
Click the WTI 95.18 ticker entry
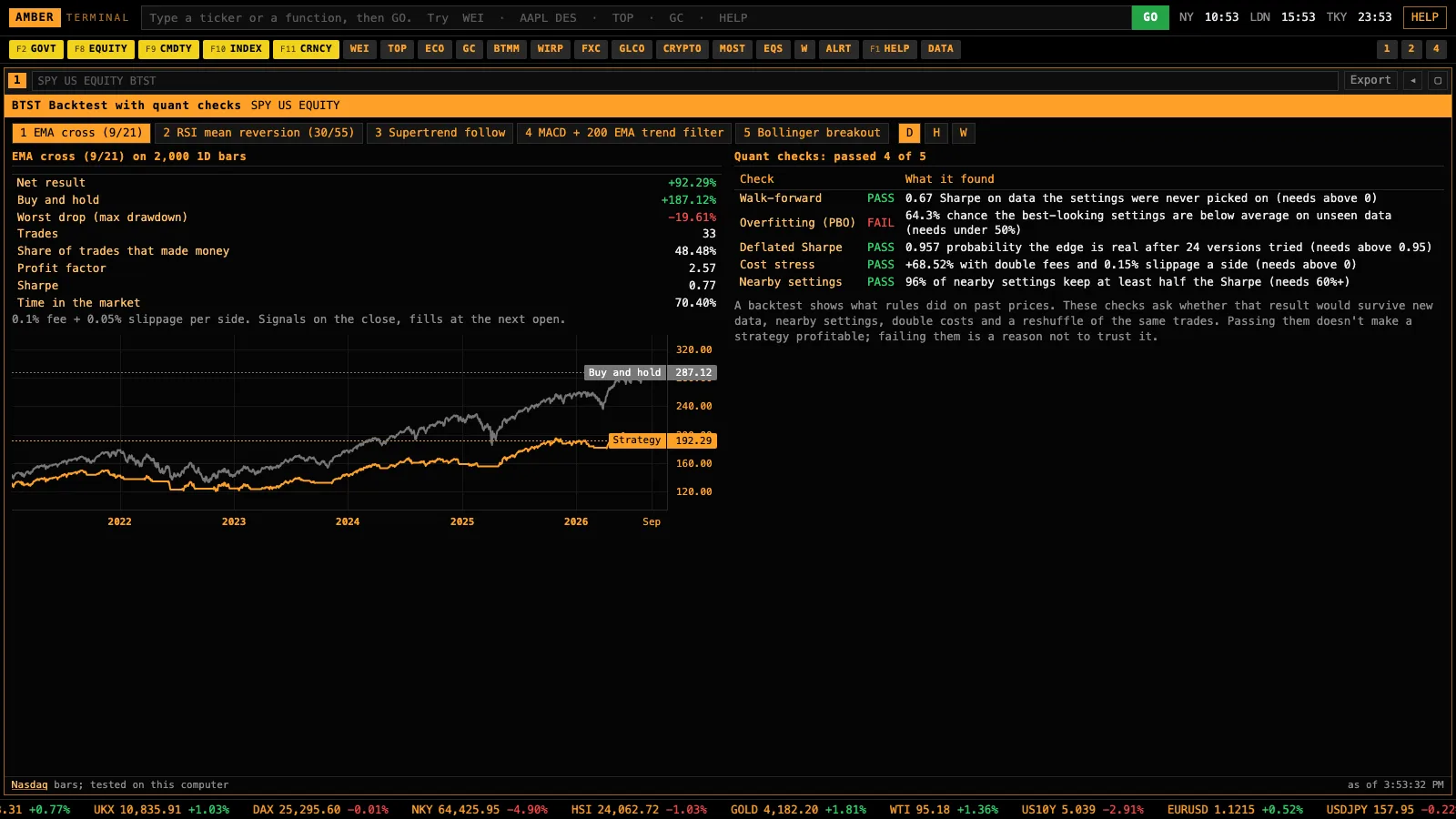tap(944, 809)
